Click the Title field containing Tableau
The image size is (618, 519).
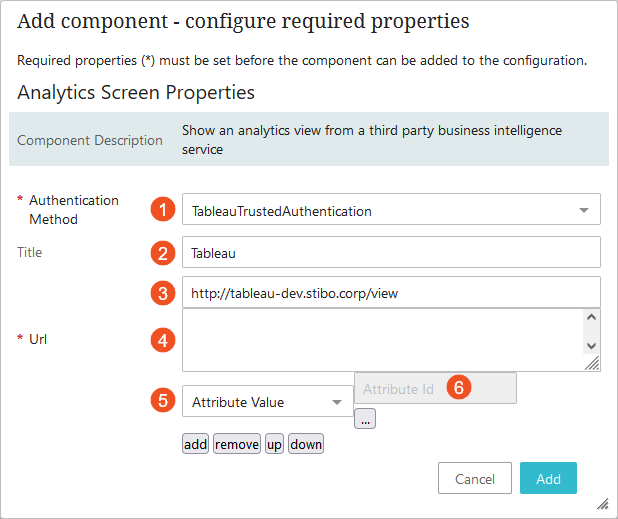pos(390,252)
